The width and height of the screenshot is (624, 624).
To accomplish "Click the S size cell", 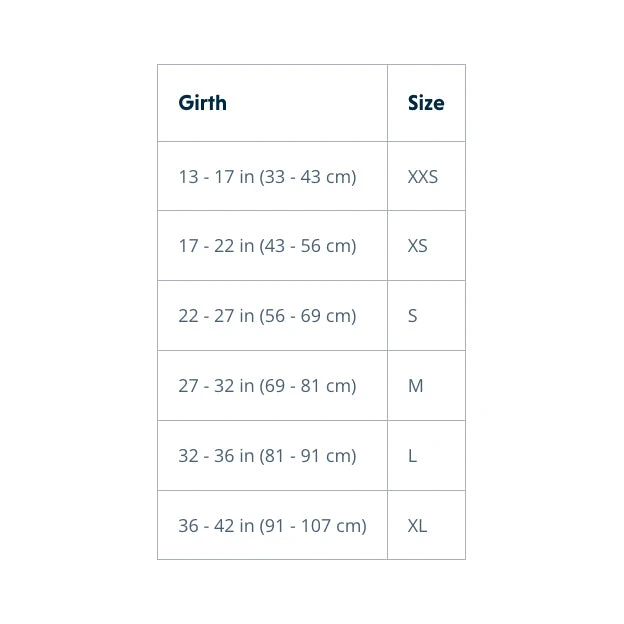I will (413, 316).
